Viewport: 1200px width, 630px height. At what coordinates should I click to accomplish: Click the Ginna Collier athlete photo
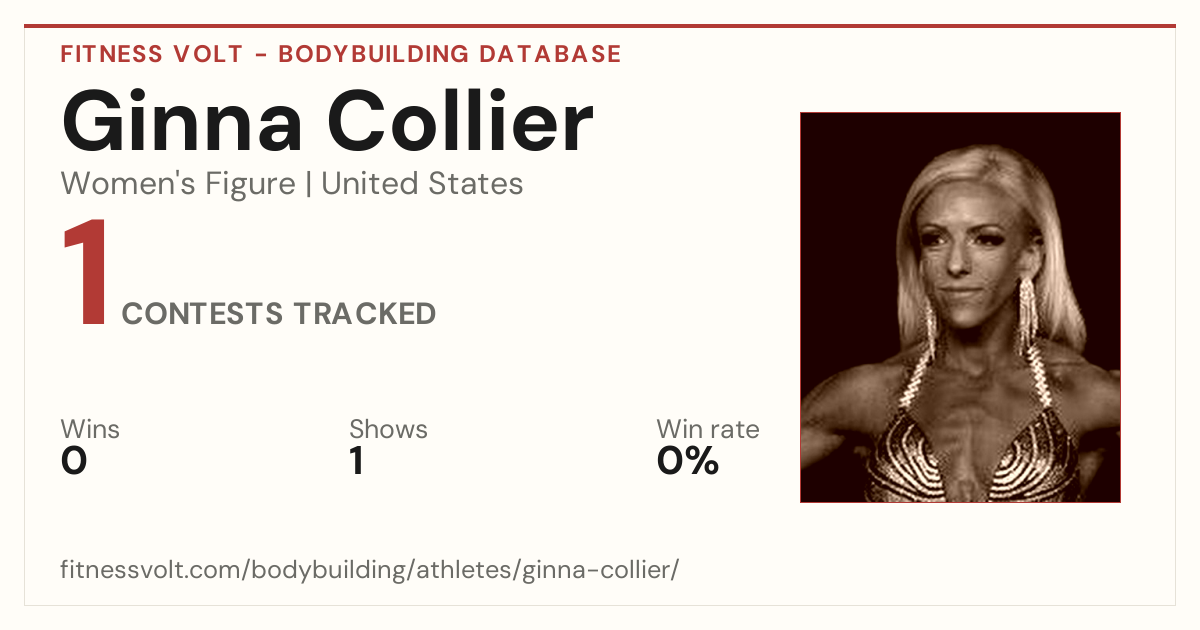click(960, 307)
